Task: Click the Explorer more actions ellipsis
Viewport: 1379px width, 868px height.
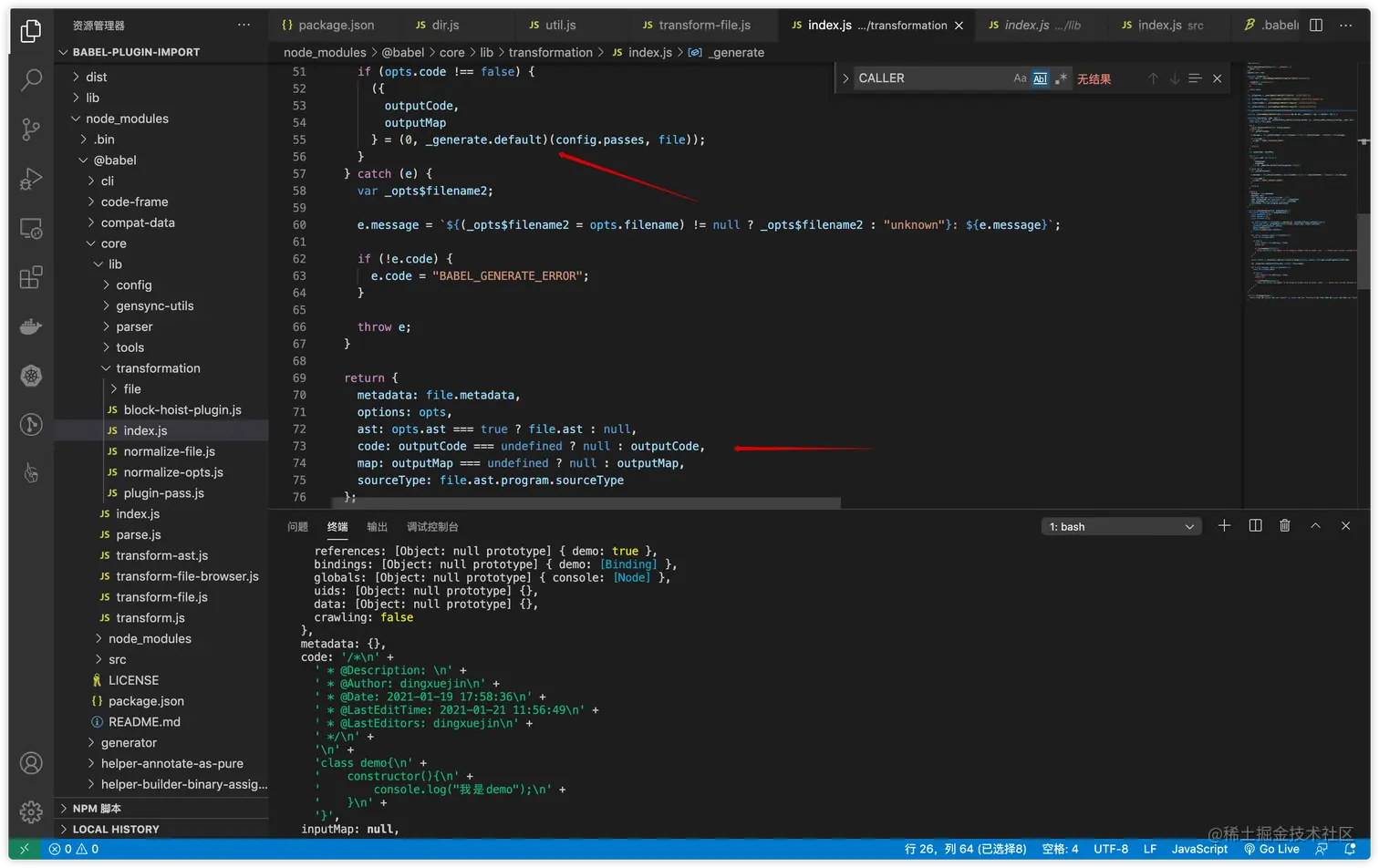Action: point(244,26)
